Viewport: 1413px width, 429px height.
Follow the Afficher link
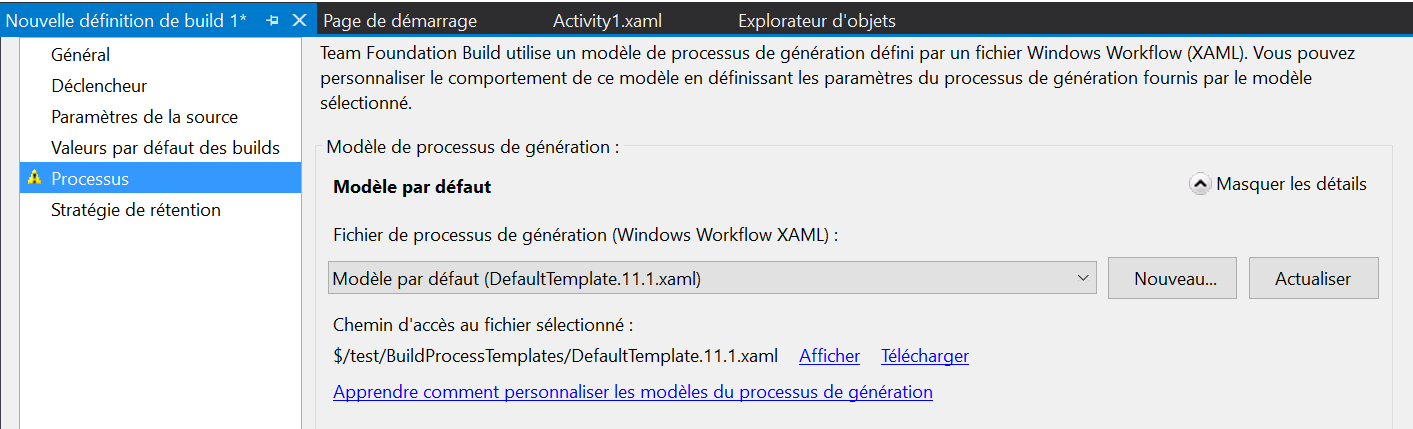pos(829,356)
